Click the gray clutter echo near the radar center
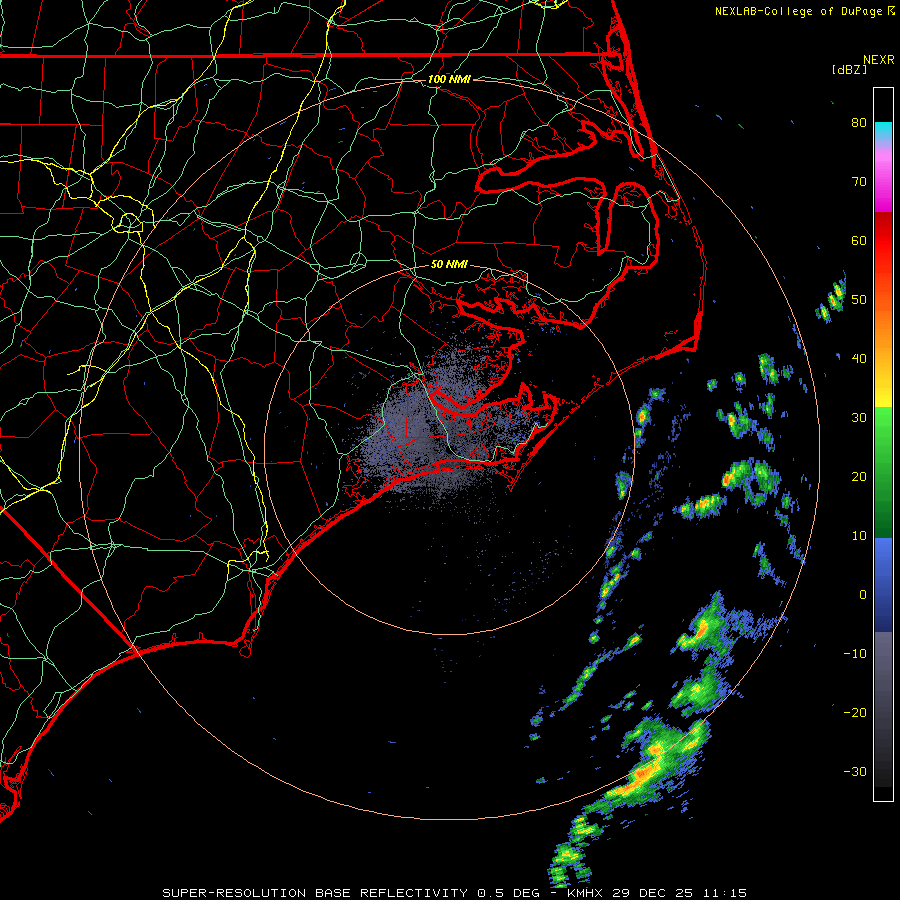The width and height of the screenshot is (900, 900). tap(436, 425)
